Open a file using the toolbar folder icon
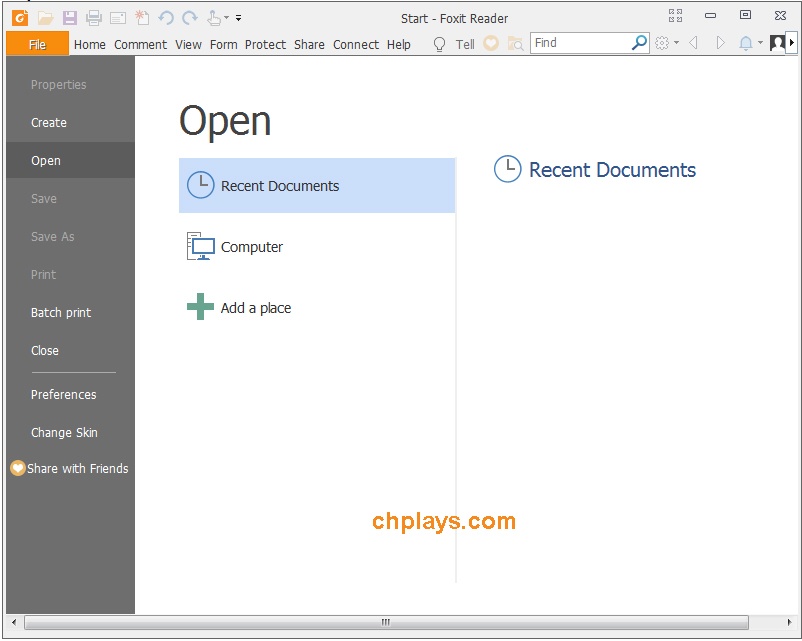The height and width of the screenshot is (641, 802). [46, 17]
